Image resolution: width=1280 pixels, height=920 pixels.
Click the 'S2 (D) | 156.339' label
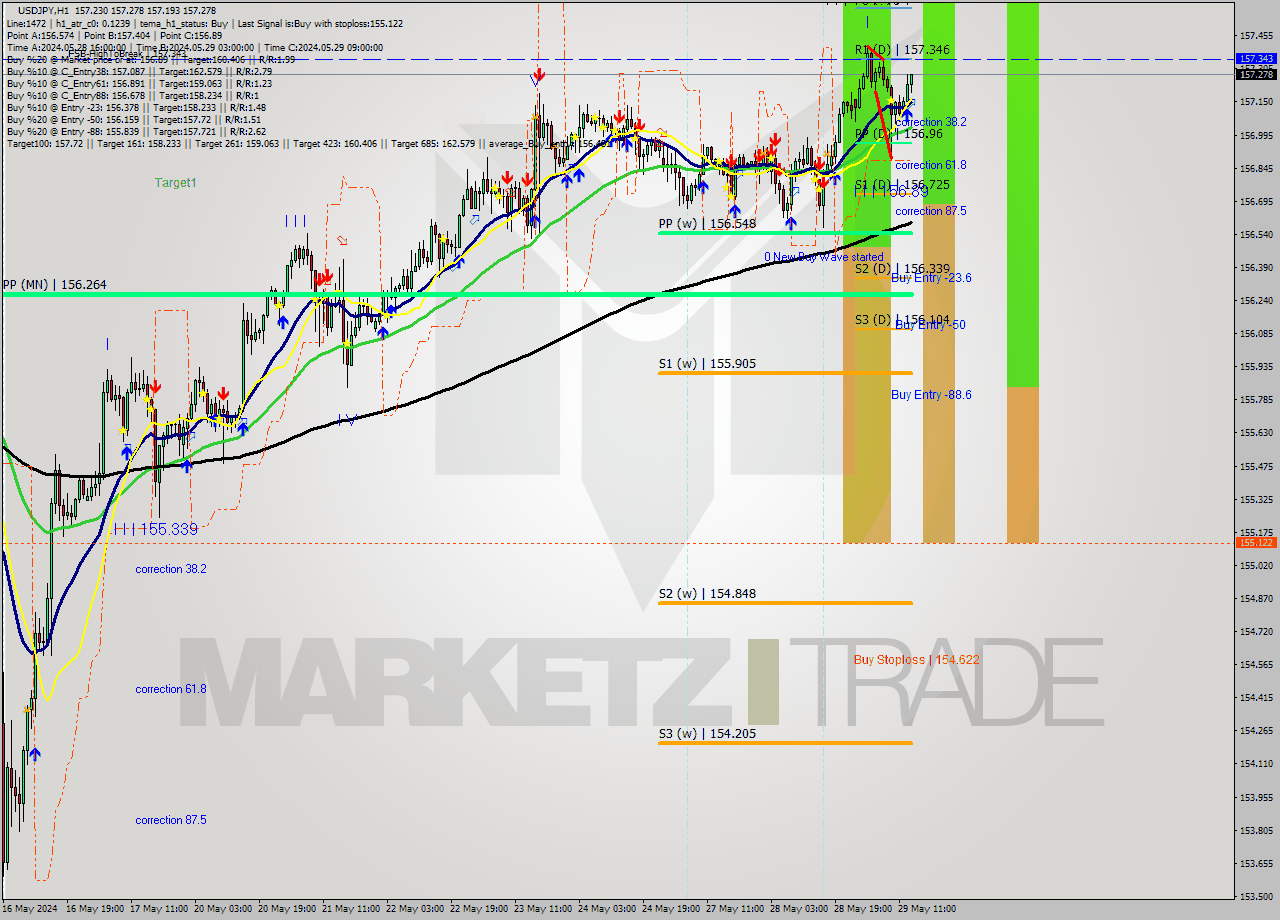[x=902, y=269]
